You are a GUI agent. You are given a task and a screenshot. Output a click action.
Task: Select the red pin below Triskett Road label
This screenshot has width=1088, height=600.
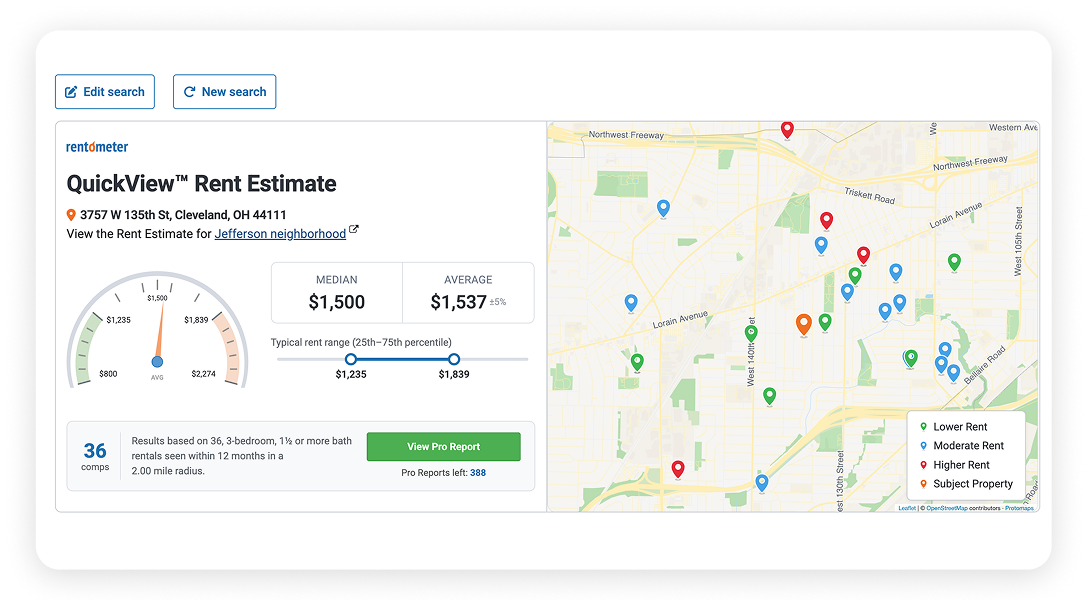826,221
